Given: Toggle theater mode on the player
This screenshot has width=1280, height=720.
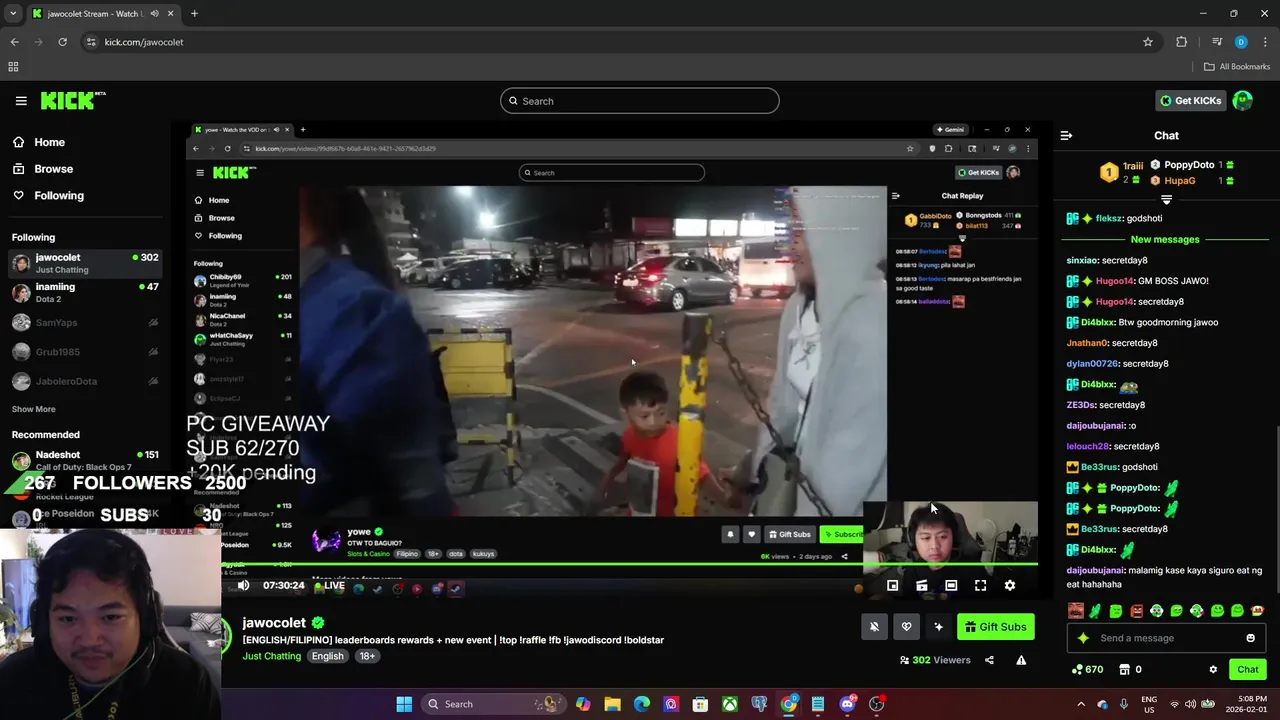Looking at the screenshot, I should pyautogui.click(x=951, y=586).
